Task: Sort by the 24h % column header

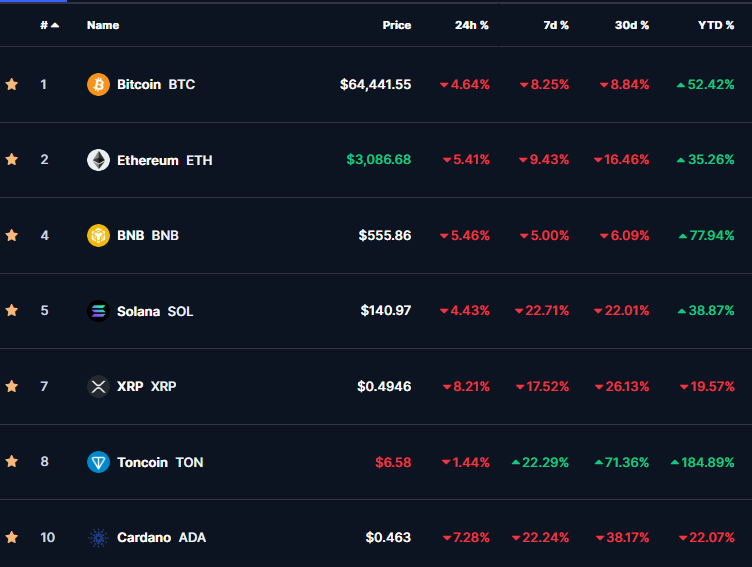Action: pos(471,25)
